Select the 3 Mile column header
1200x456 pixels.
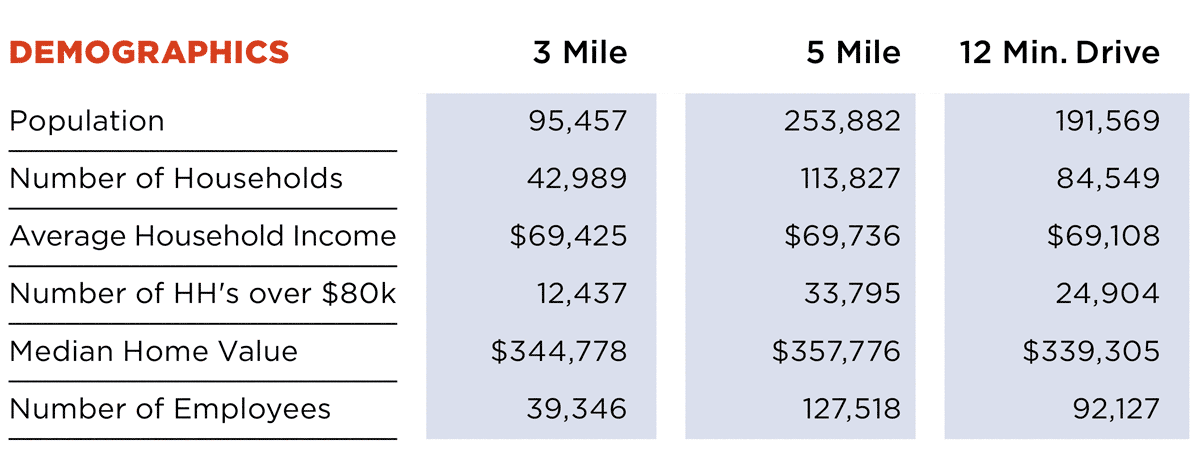579,52
